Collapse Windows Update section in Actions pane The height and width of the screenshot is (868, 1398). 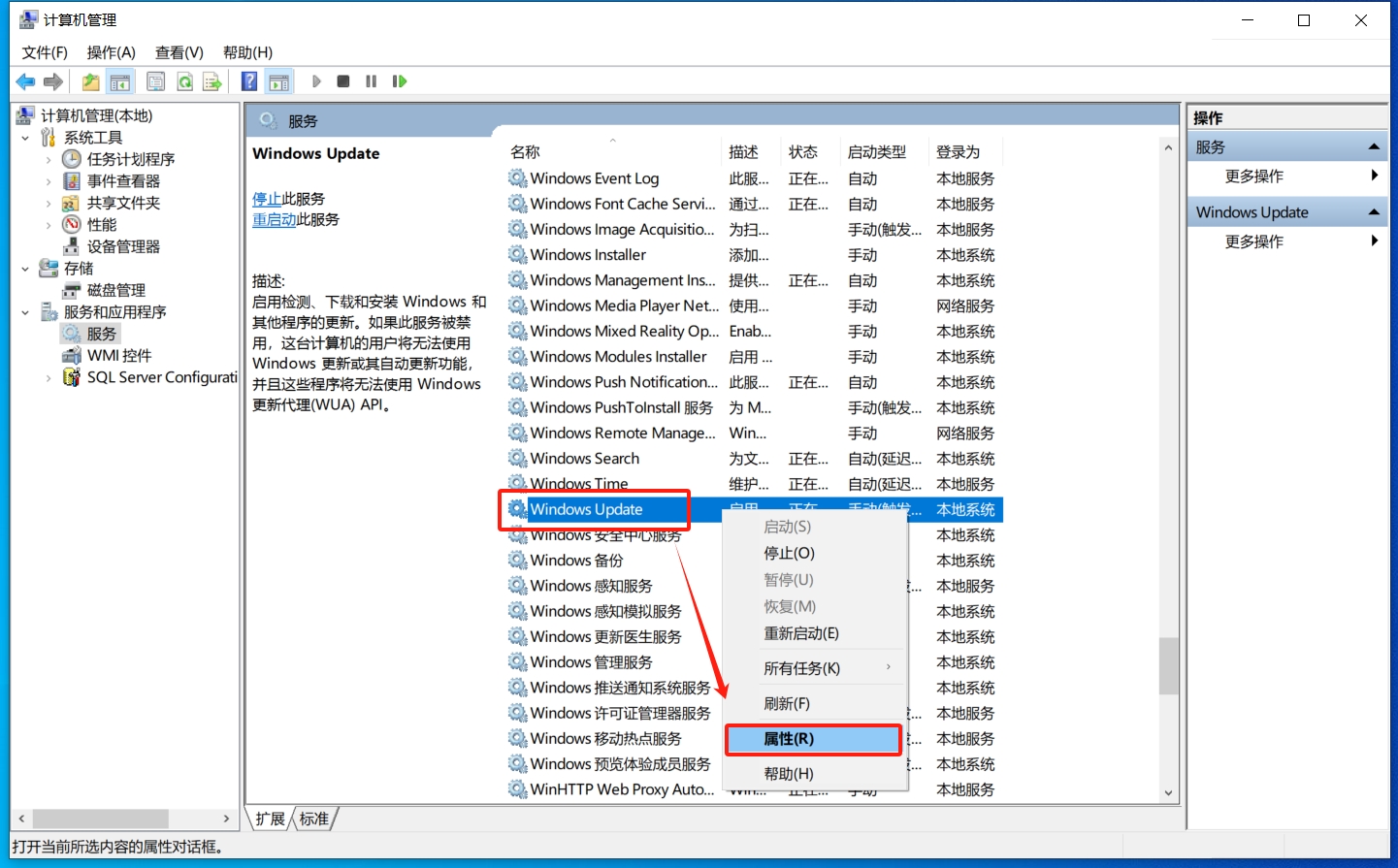click(x=1374, y=211)
